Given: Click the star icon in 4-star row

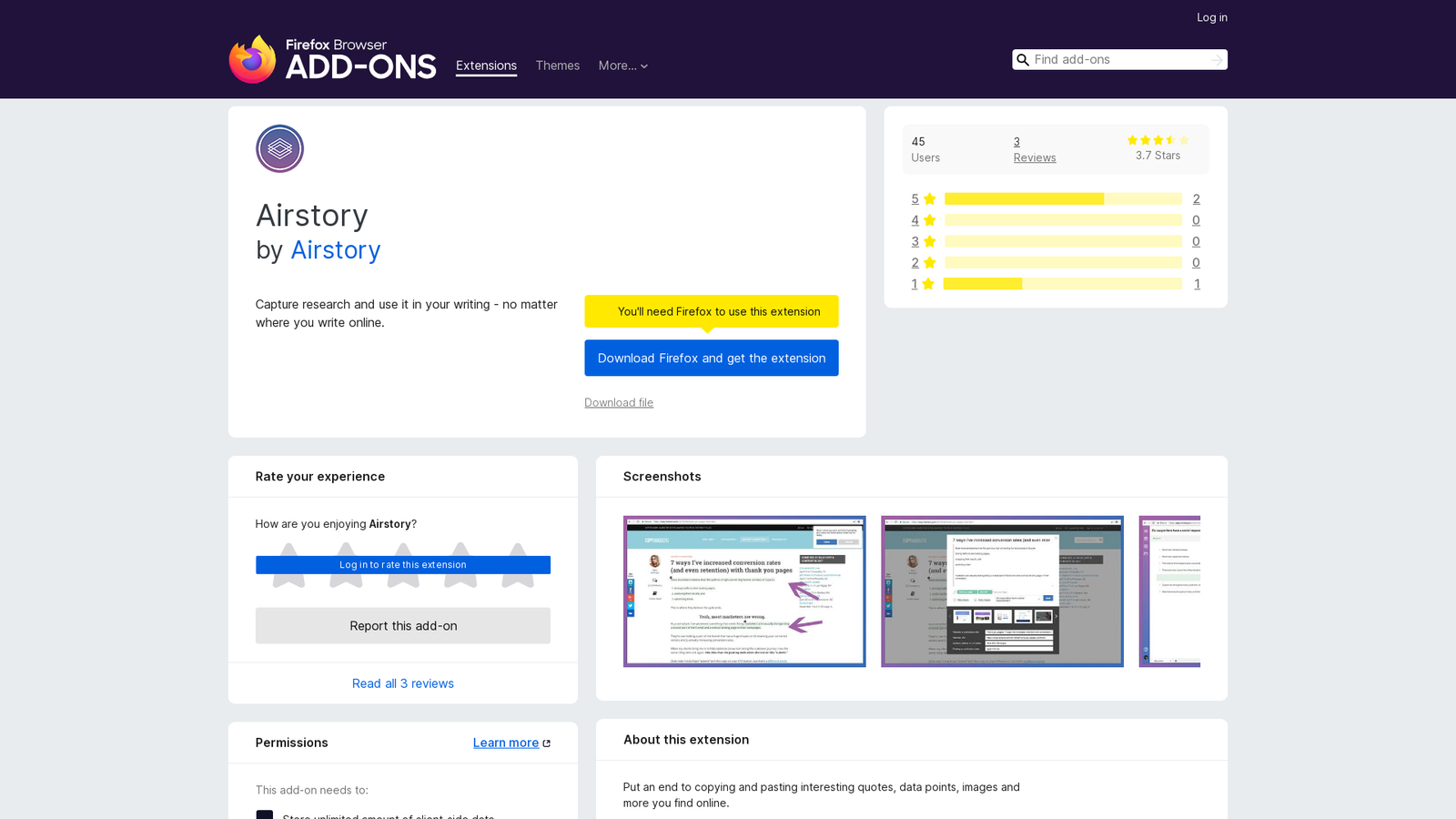Looking at the screenshot, I should [x=929, y=220].
